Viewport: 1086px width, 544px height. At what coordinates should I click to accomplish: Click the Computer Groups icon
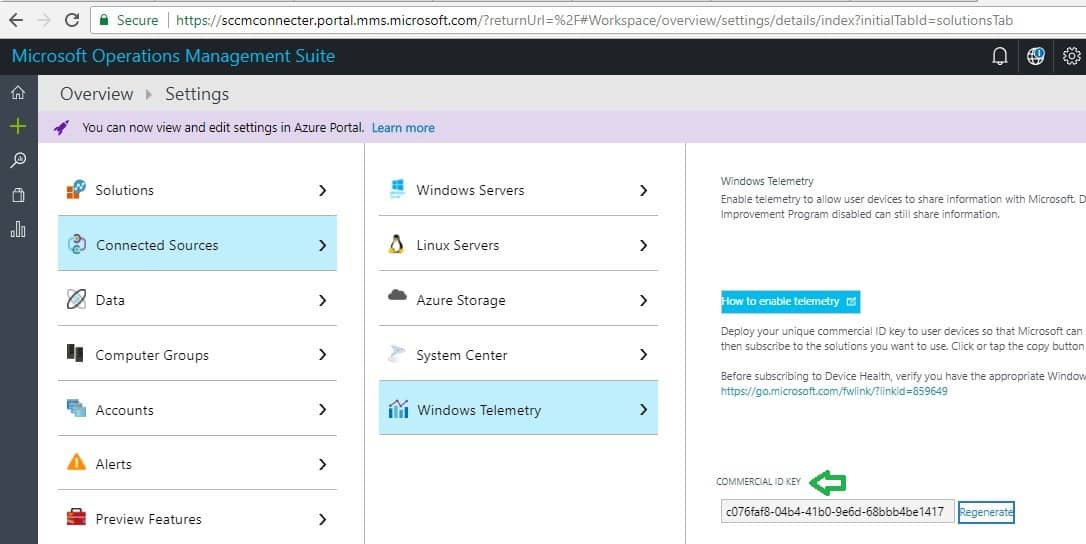tap(75, 353)
